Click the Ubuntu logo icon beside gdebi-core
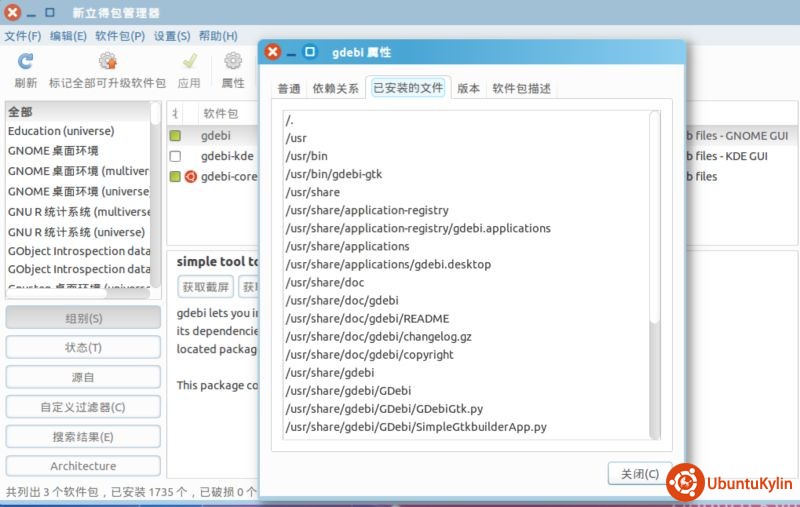This screenshot has width=800, height=507. point(190,177)
